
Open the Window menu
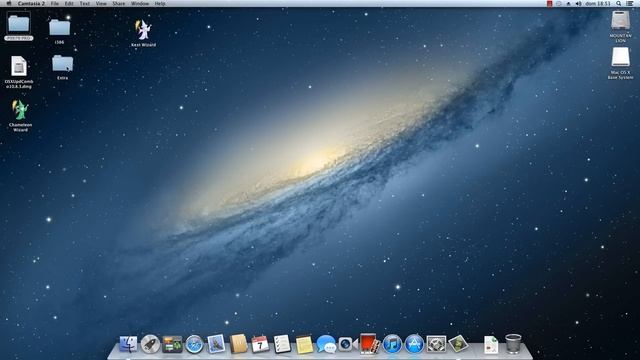(140, 3)
